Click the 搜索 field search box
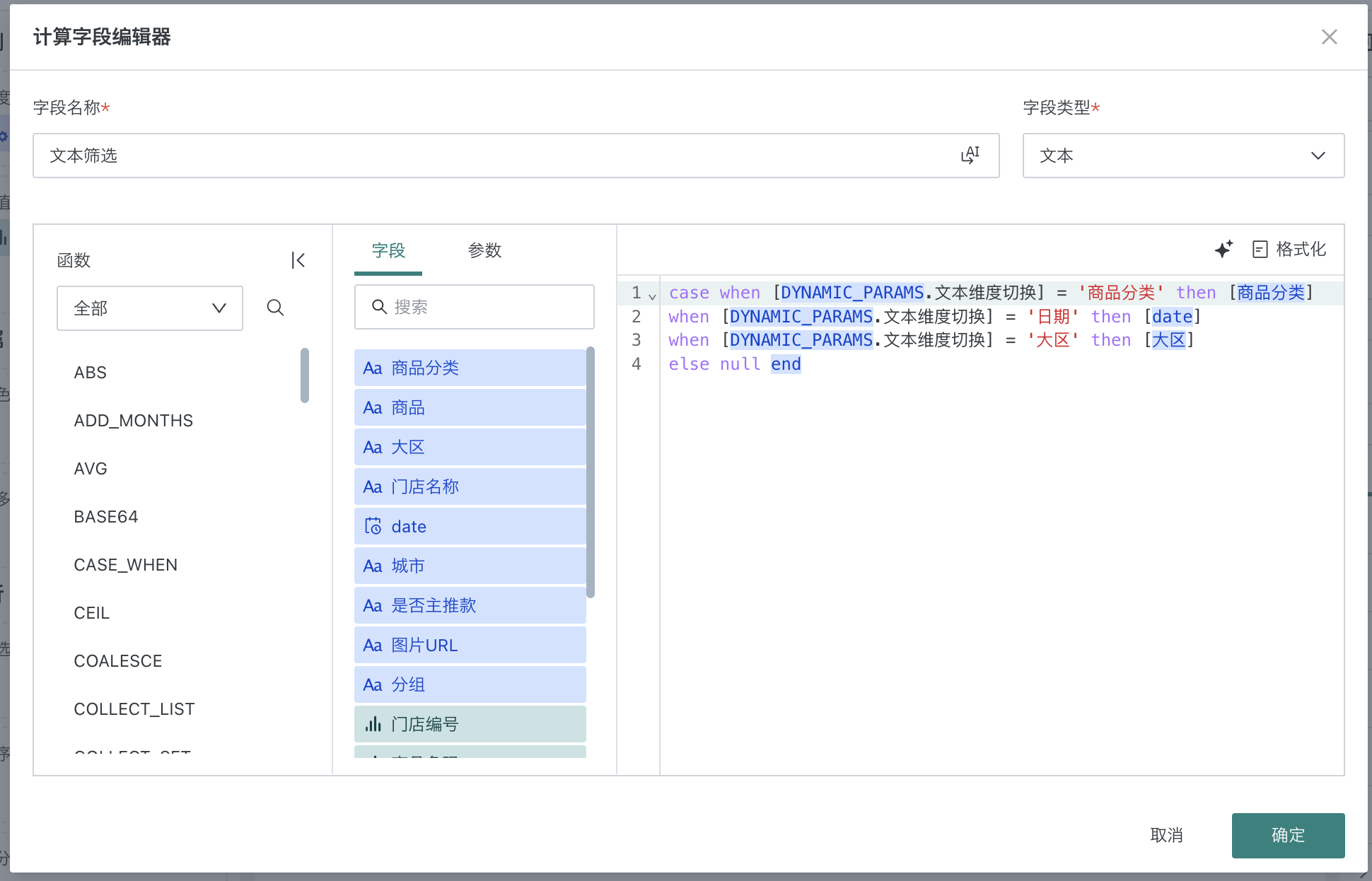The width and height of the screenshot is (1372, 881). [474, 307]
